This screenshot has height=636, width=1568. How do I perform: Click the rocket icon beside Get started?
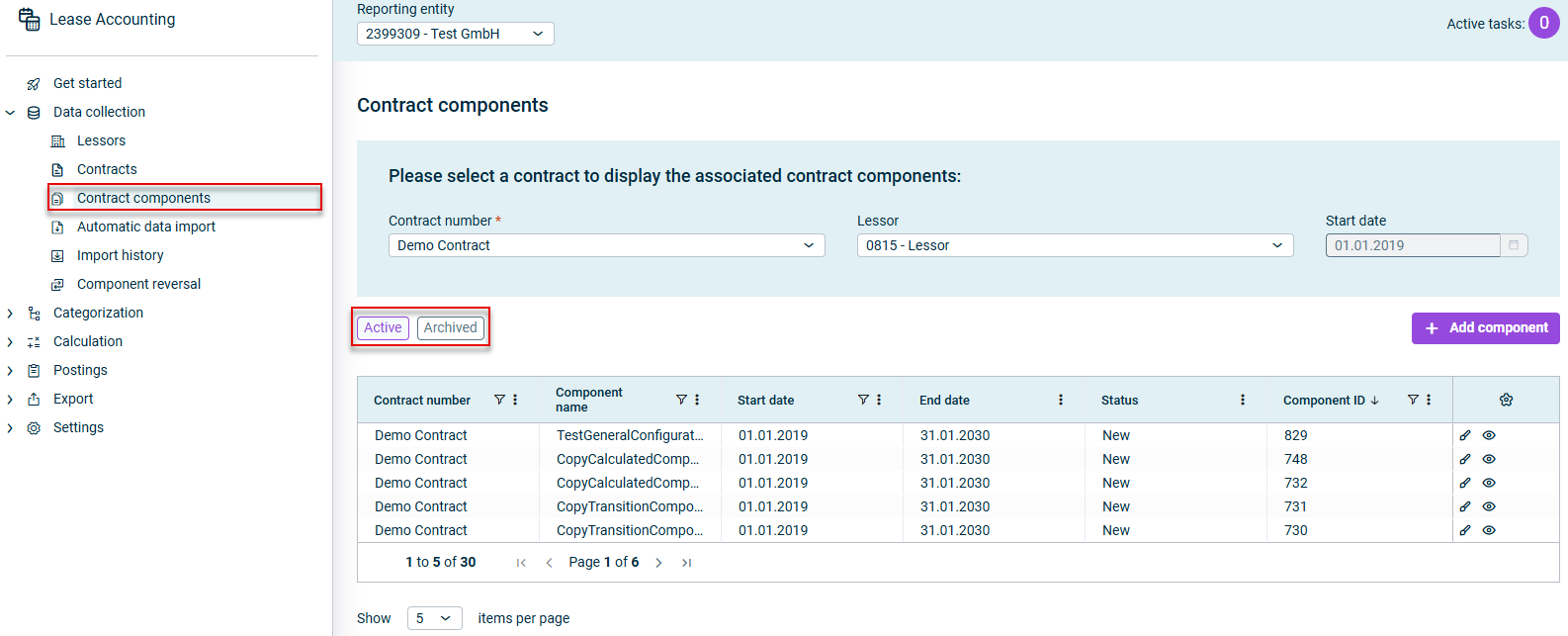(x=34, y=84)
